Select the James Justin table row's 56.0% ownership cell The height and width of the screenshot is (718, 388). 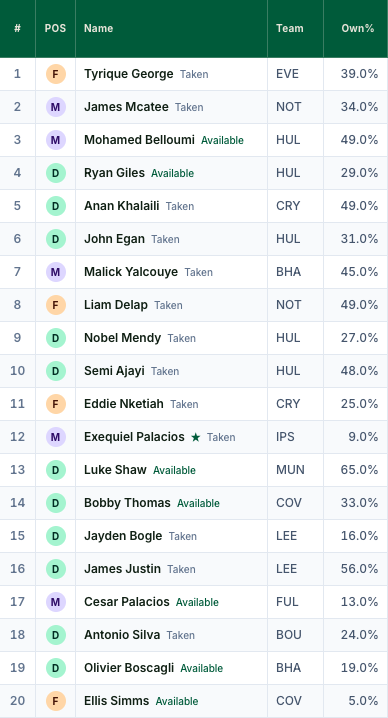pos(356,569)
